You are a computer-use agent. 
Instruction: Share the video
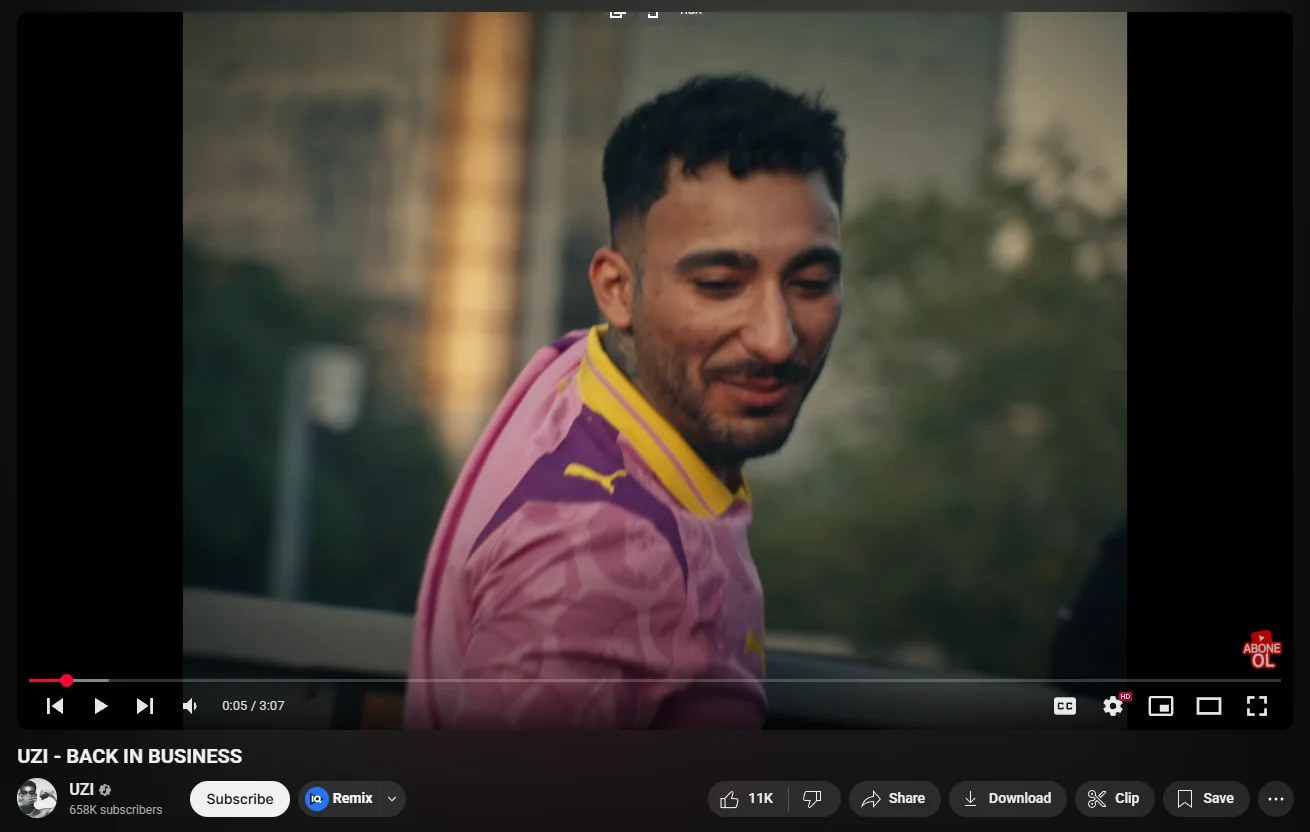(x=894, y=798)
